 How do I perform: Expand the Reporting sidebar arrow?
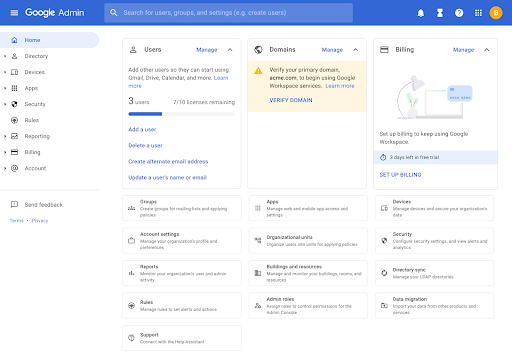click(5, 136)
